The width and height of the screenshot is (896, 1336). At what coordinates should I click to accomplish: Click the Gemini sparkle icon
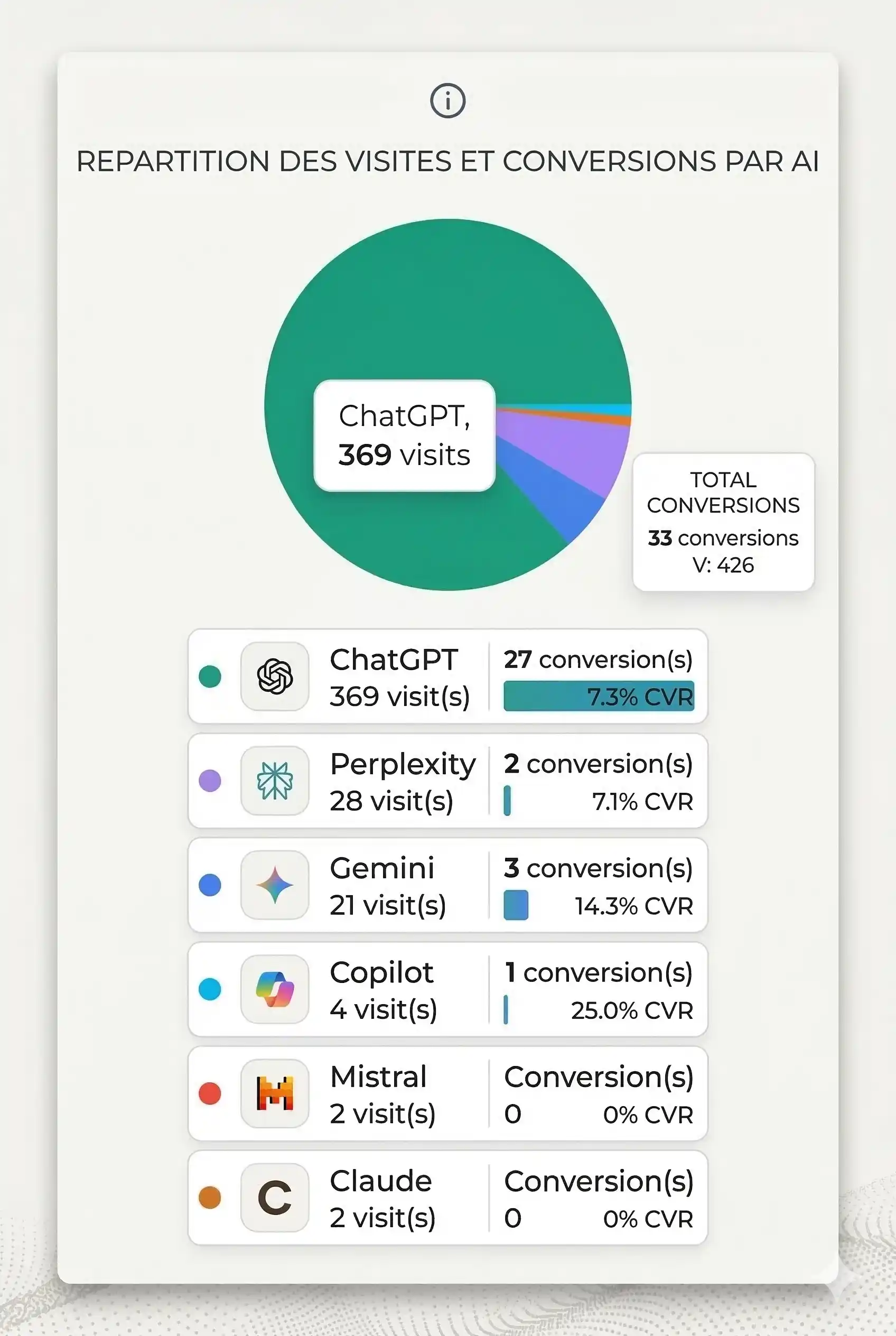point(275,885)
